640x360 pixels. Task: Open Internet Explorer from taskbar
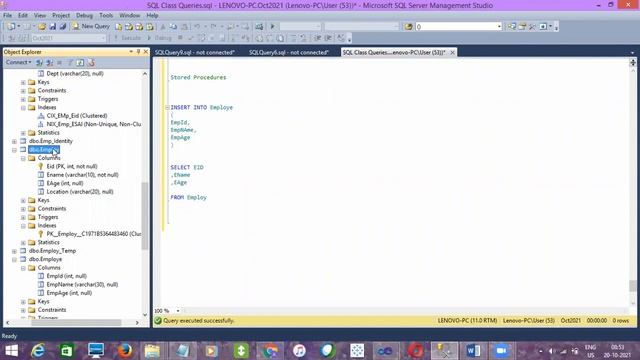click(38, 350)
